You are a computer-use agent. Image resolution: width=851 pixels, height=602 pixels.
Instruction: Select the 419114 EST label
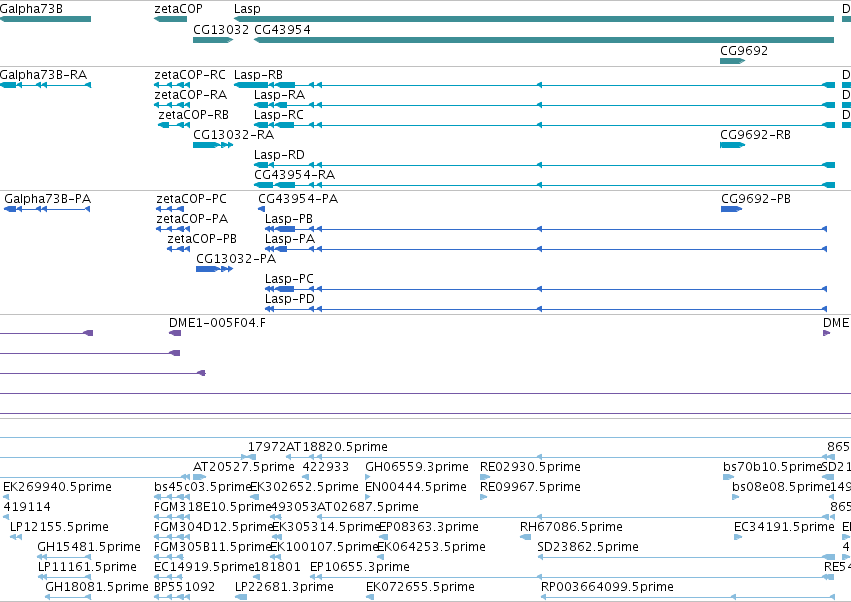click(x=27, y=508)
